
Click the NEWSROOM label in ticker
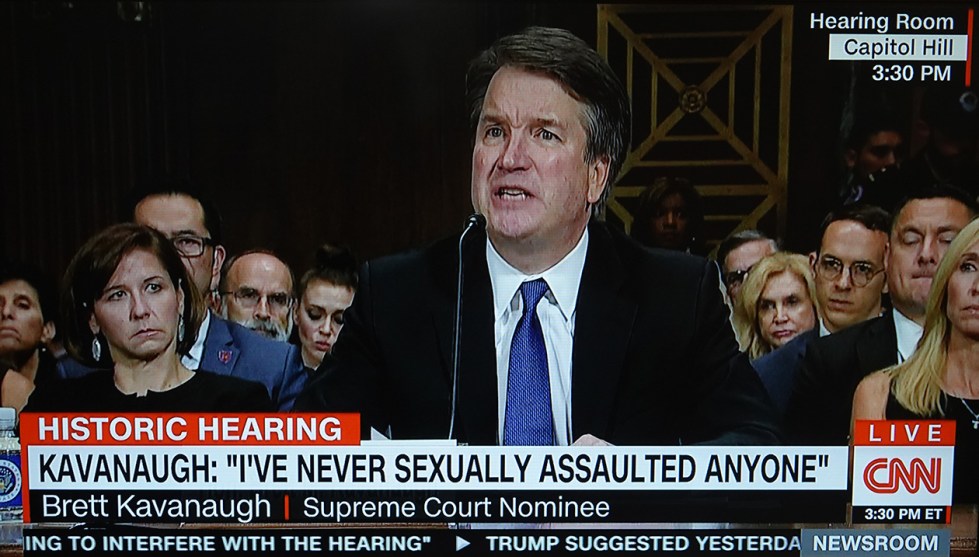click(875, 543)
